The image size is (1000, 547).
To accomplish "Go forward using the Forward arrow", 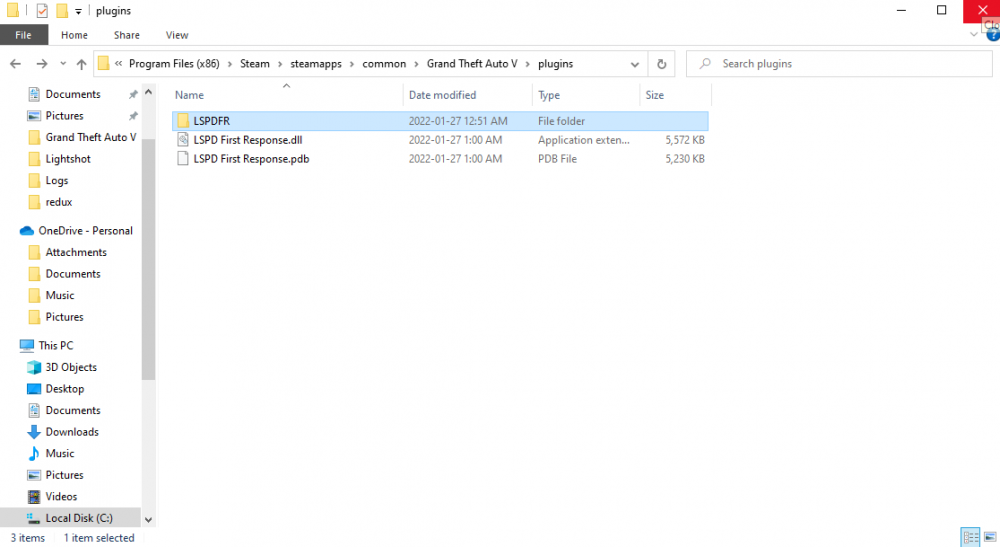I will tap(41, 64).
